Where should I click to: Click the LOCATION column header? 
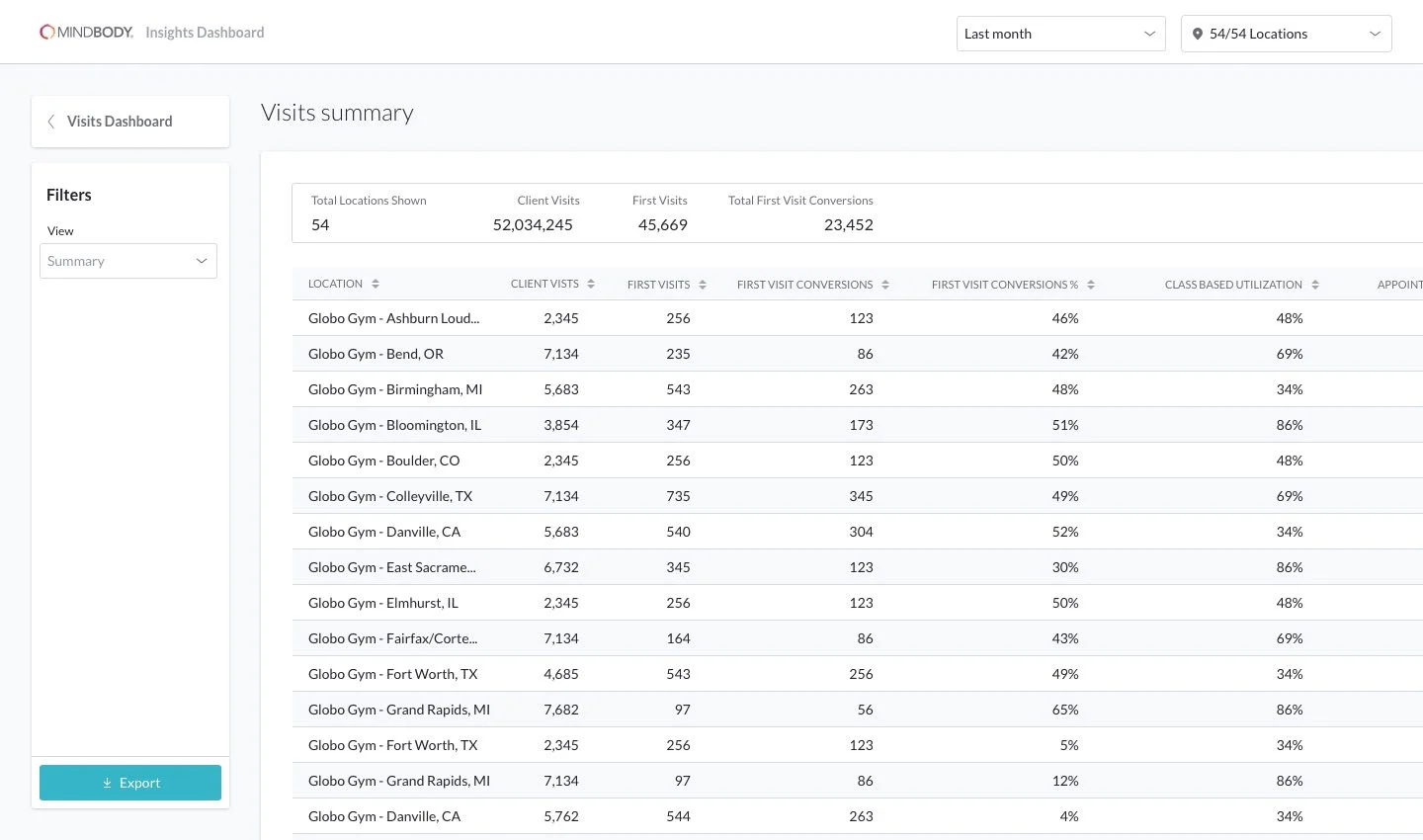pos(335,285)
